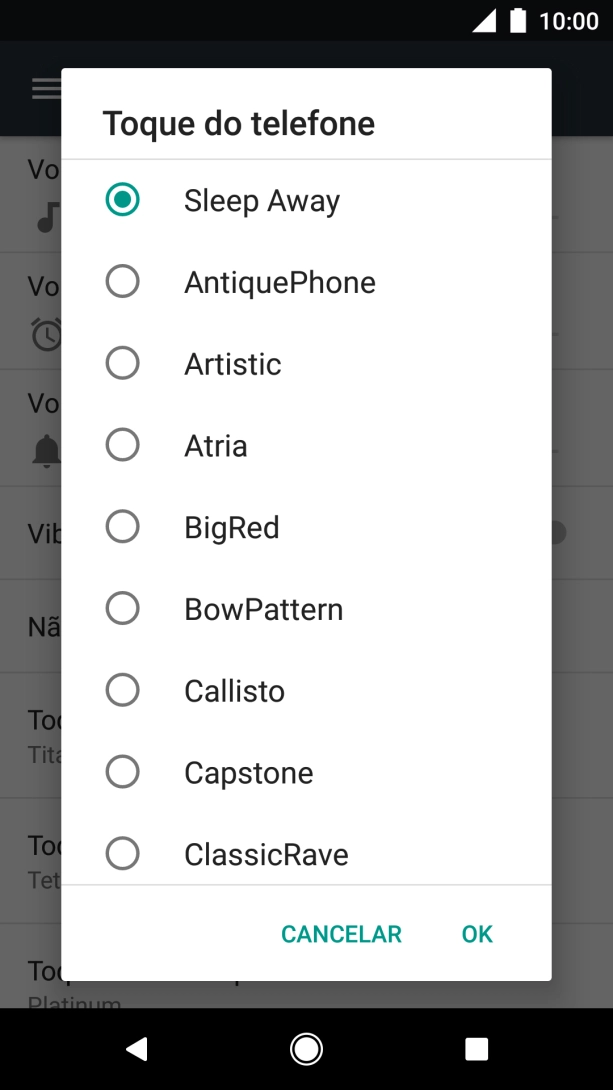Viewport: 613px width, 1090px height.
Task: Choose the AntiquePhone radio button
Action: pyautogui.click(x=122, y=282)
